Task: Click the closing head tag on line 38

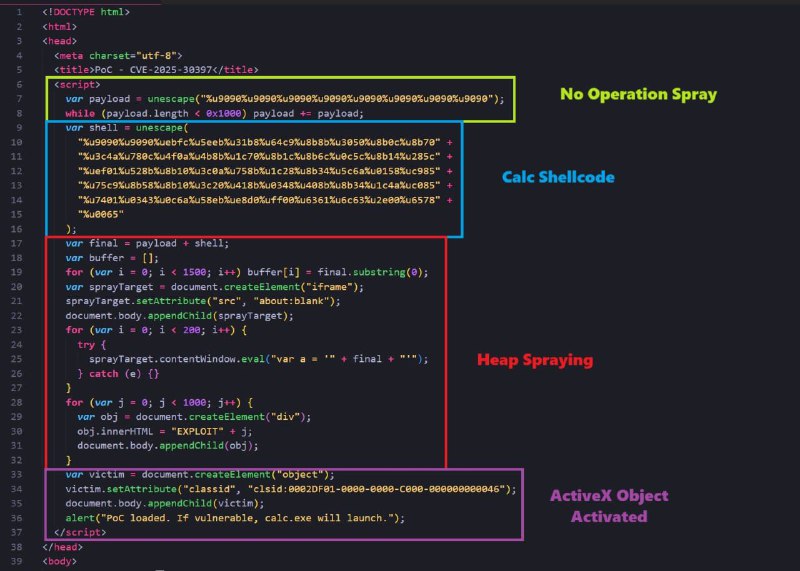Action: coord(63,547)
